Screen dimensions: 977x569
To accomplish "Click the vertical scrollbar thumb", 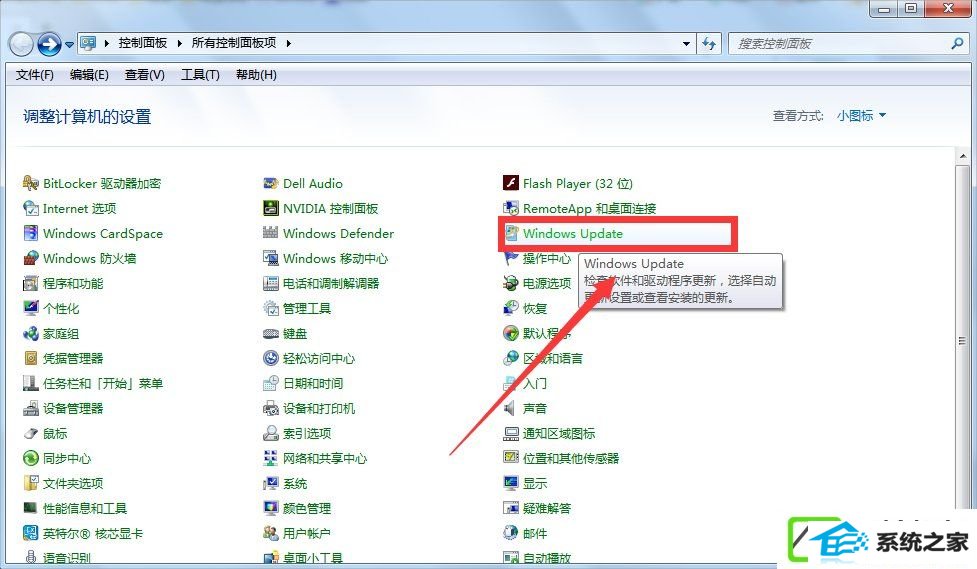I will pyautogui.click(x=963, y=340).
